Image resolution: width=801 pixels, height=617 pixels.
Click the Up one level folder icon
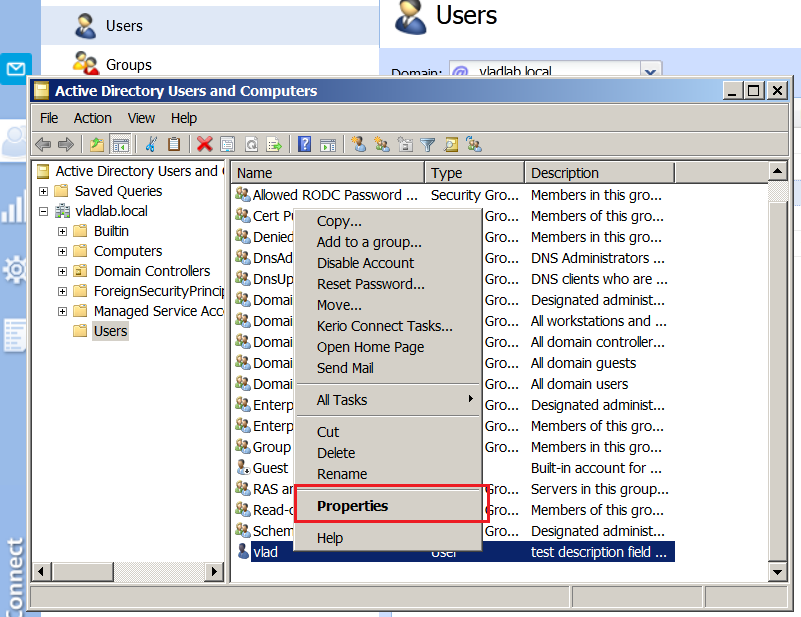tap(97, 145)
